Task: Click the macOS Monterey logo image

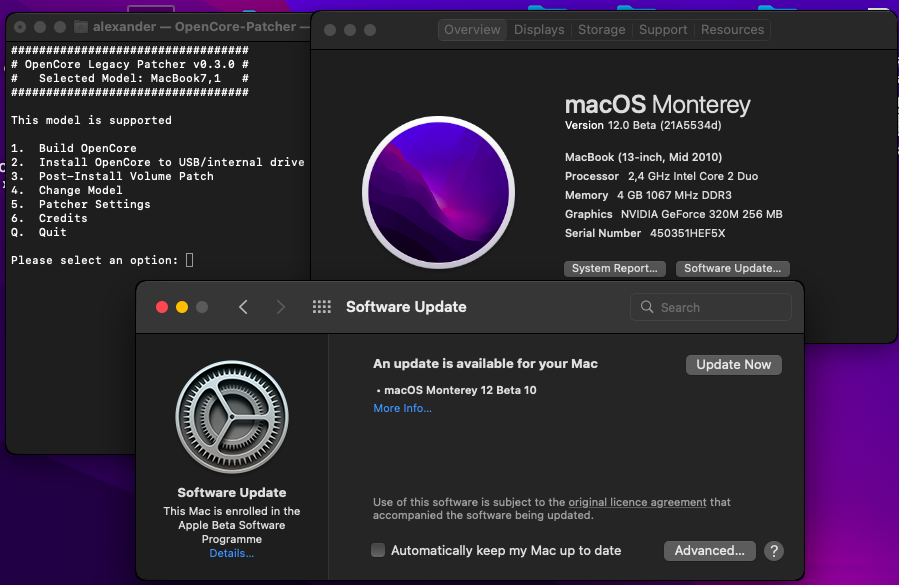Action: (x=438, y=193)
